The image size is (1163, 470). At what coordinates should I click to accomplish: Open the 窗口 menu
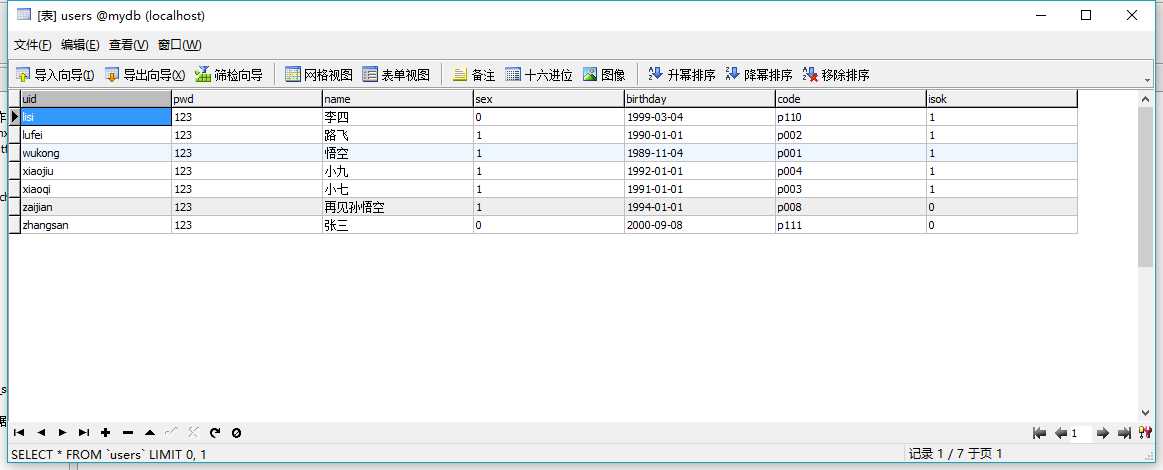tap(179, 44)
